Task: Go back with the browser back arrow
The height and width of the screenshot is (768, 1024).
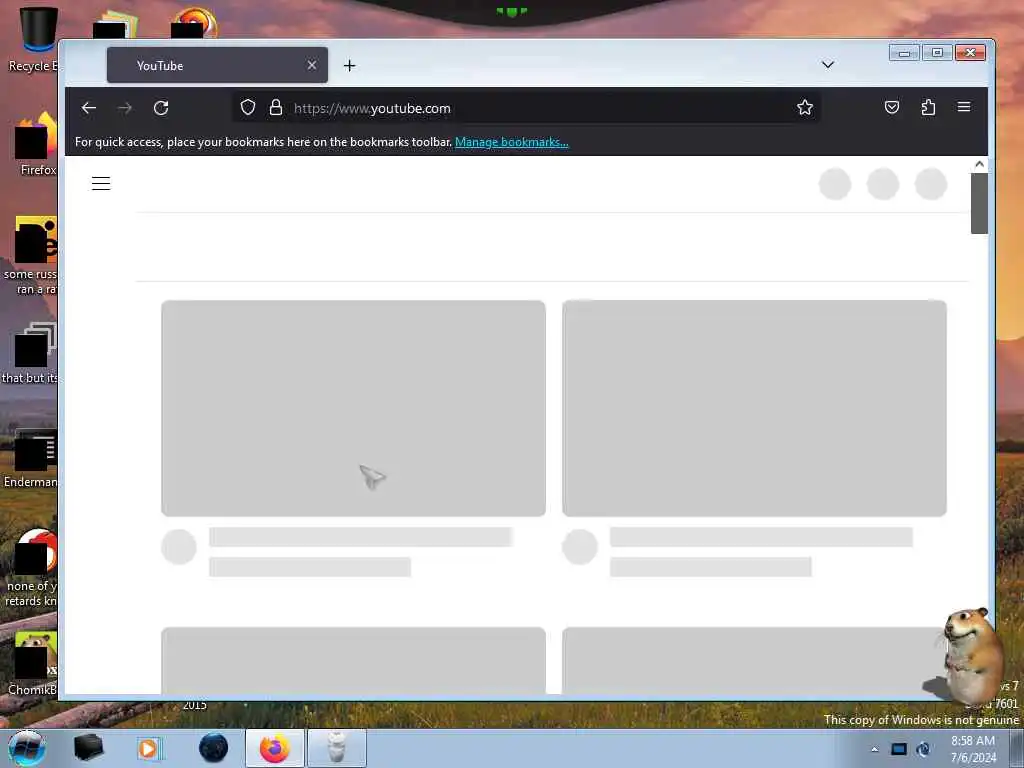Action: [x=89, y=108]
